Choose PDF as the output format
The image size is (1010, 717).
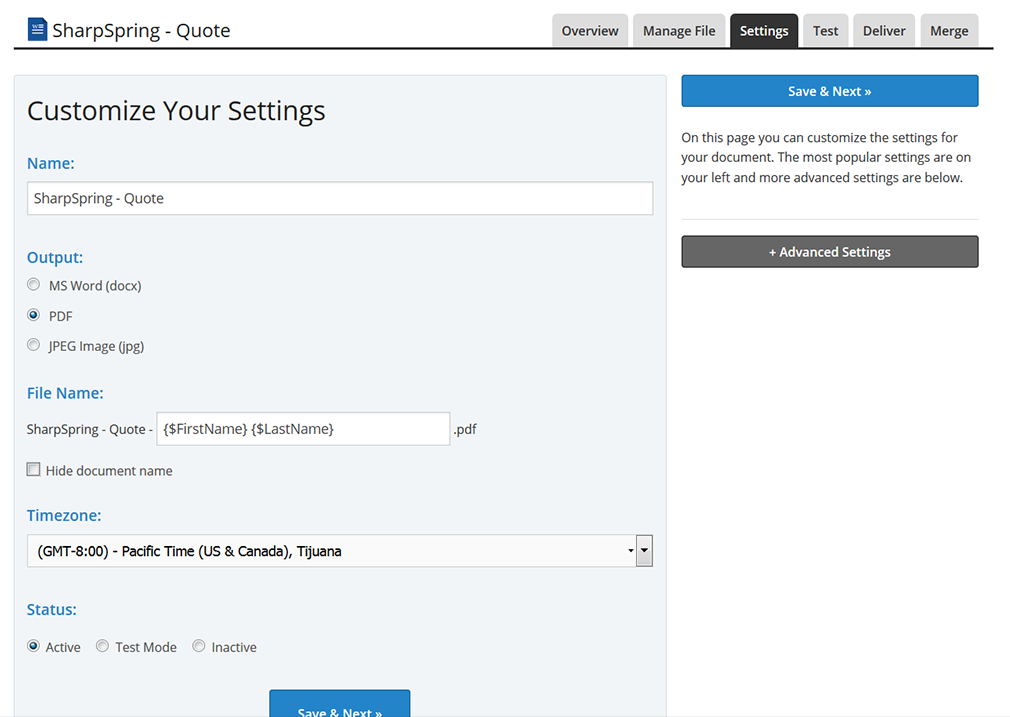pyautogui.click(x=34, y=315)
